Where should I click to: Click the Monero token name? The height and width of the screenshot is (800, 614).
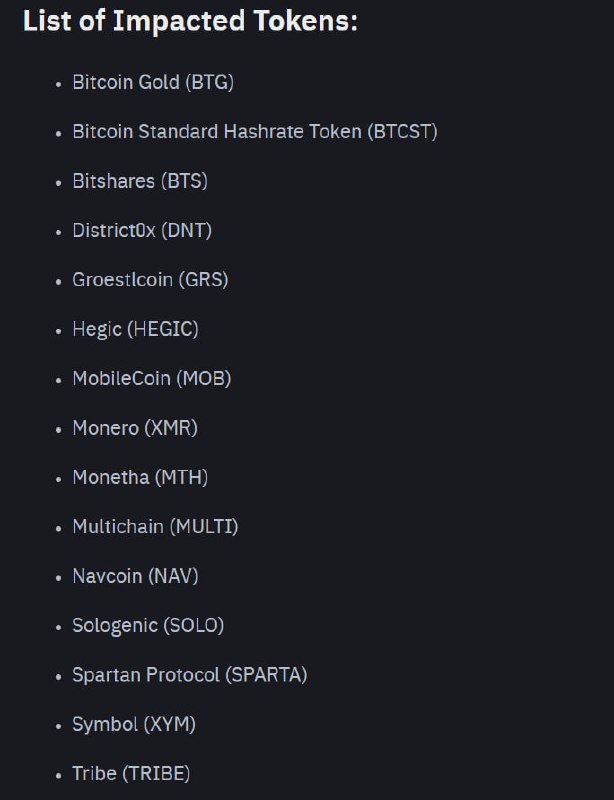[105, 428]
